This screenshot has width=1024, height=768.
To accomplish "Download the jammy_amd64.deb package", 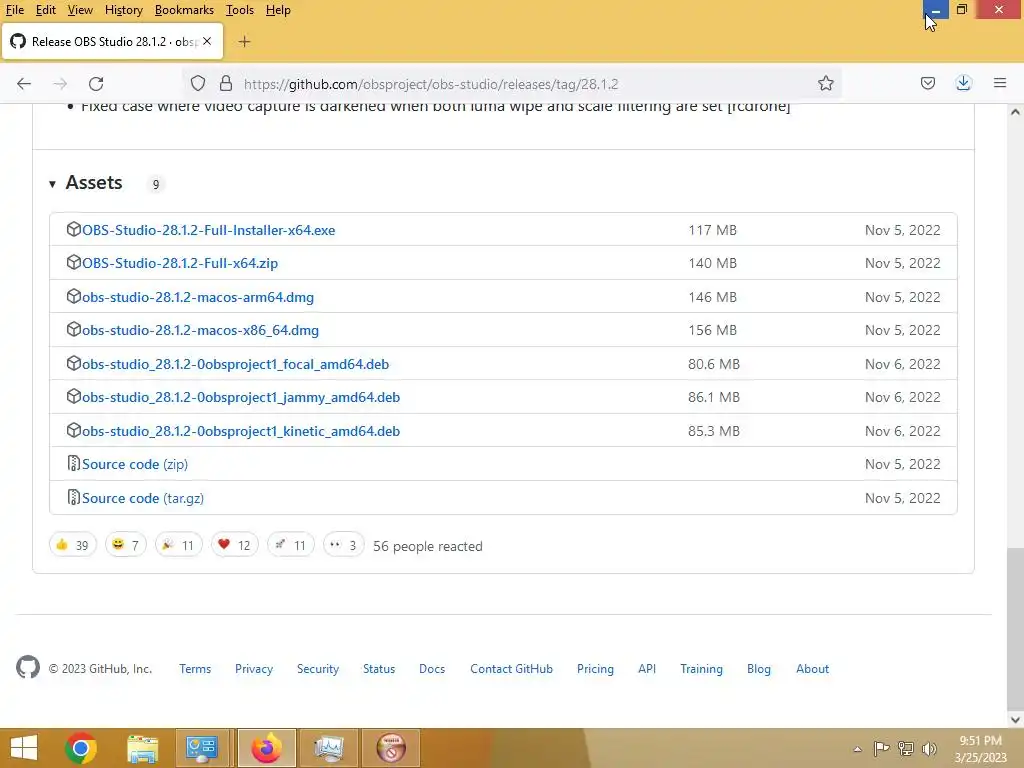I will tap(241, 398).
